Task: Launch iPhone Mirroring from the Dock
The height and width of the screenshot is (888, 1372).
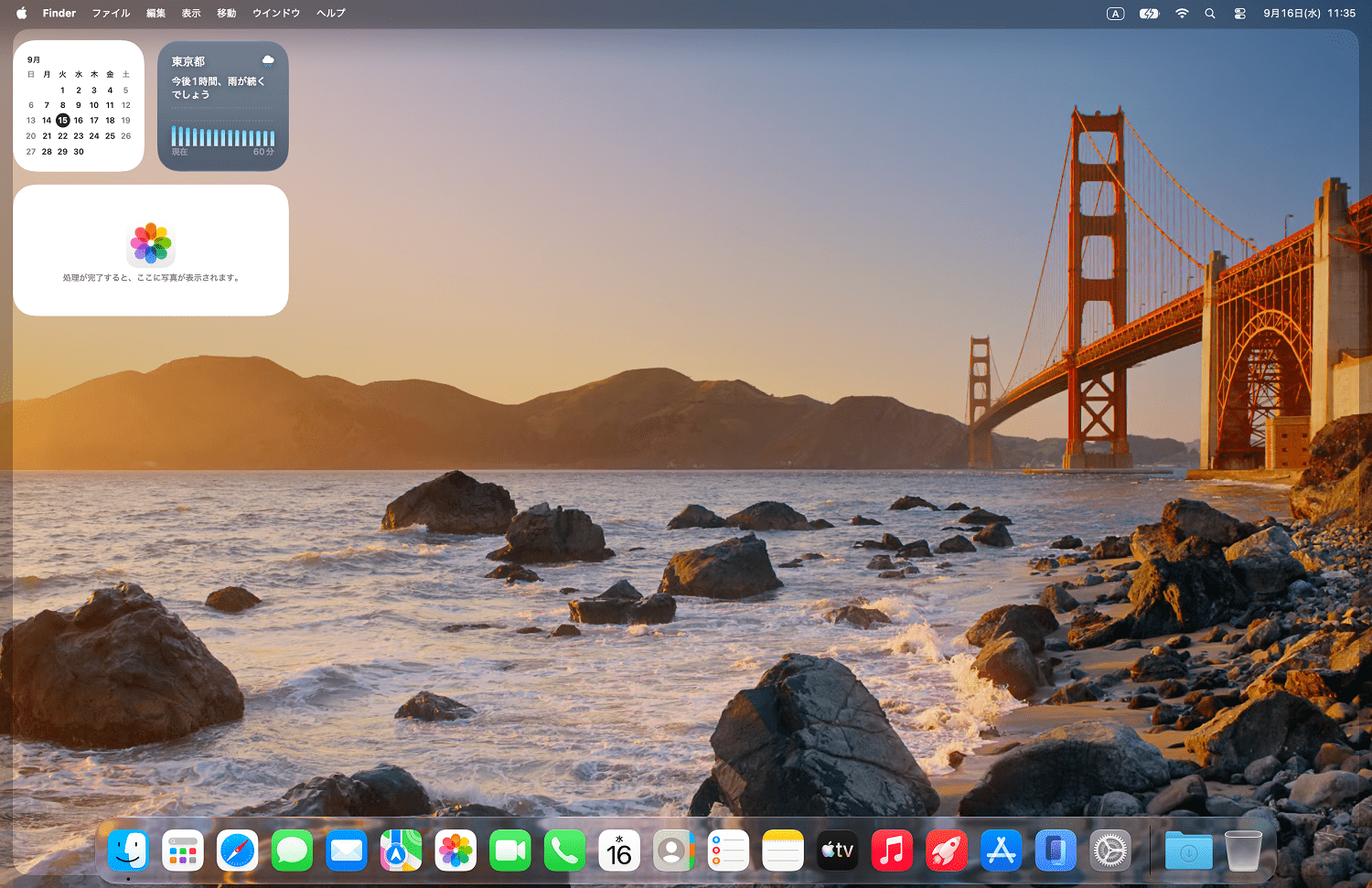Action: click(x=1056, y=851)
